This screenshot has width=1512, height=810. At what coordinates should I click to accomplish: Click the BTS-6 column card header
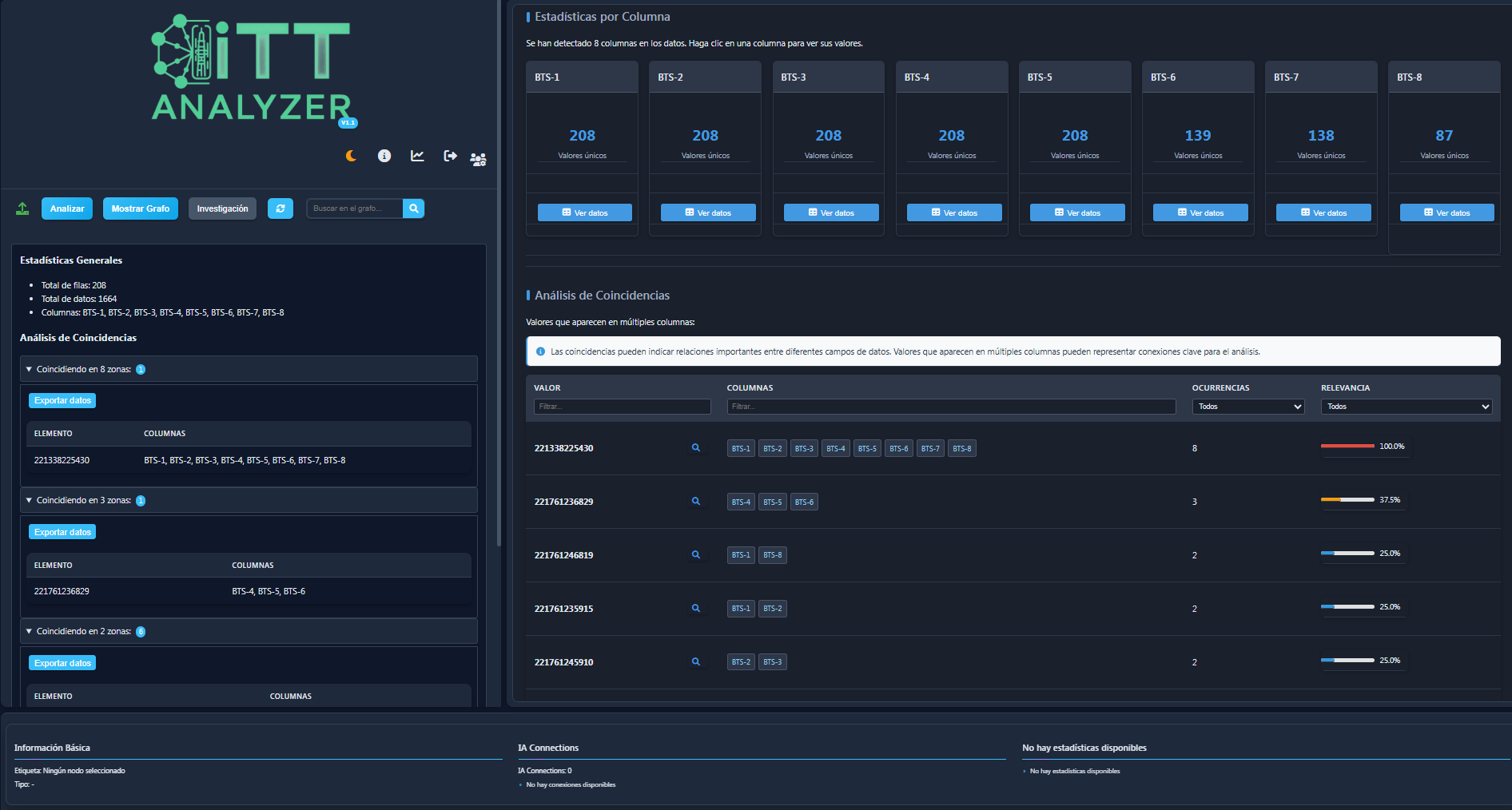tap(1198, 77)
